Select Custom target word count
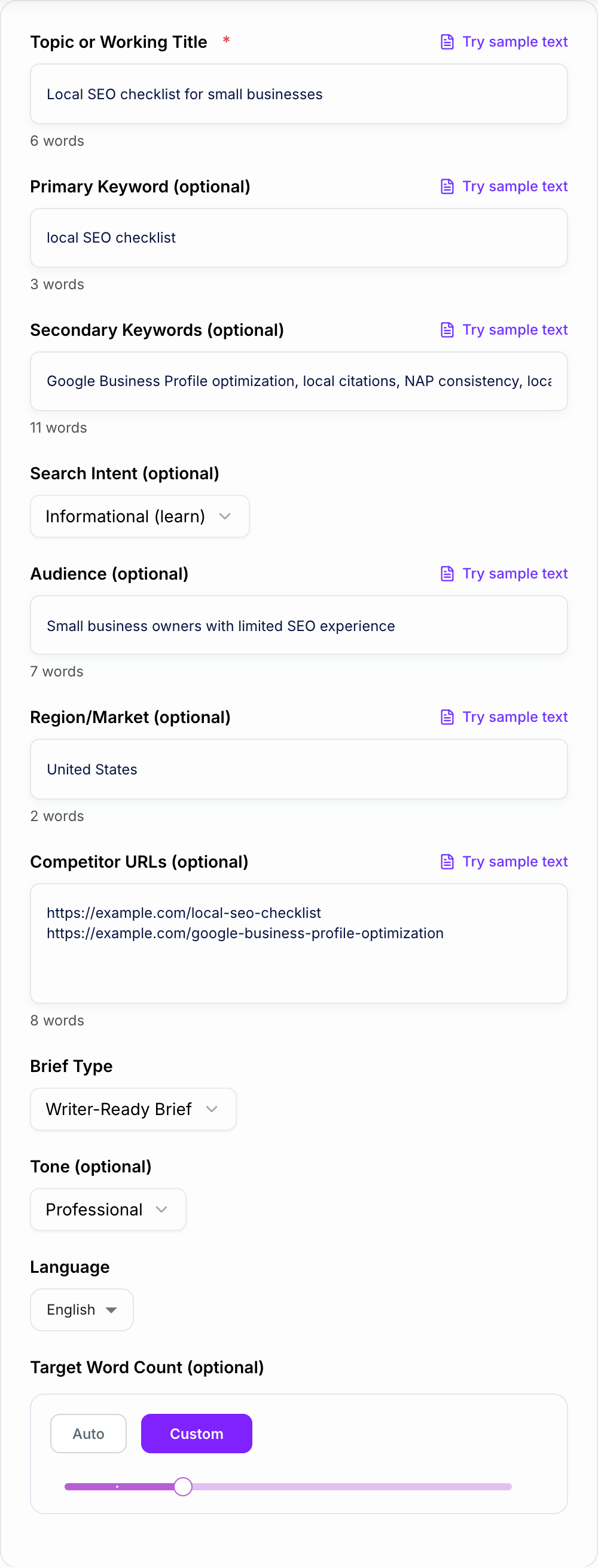This screenshot has width=598, height=1568. click(x=197, y=1434)
